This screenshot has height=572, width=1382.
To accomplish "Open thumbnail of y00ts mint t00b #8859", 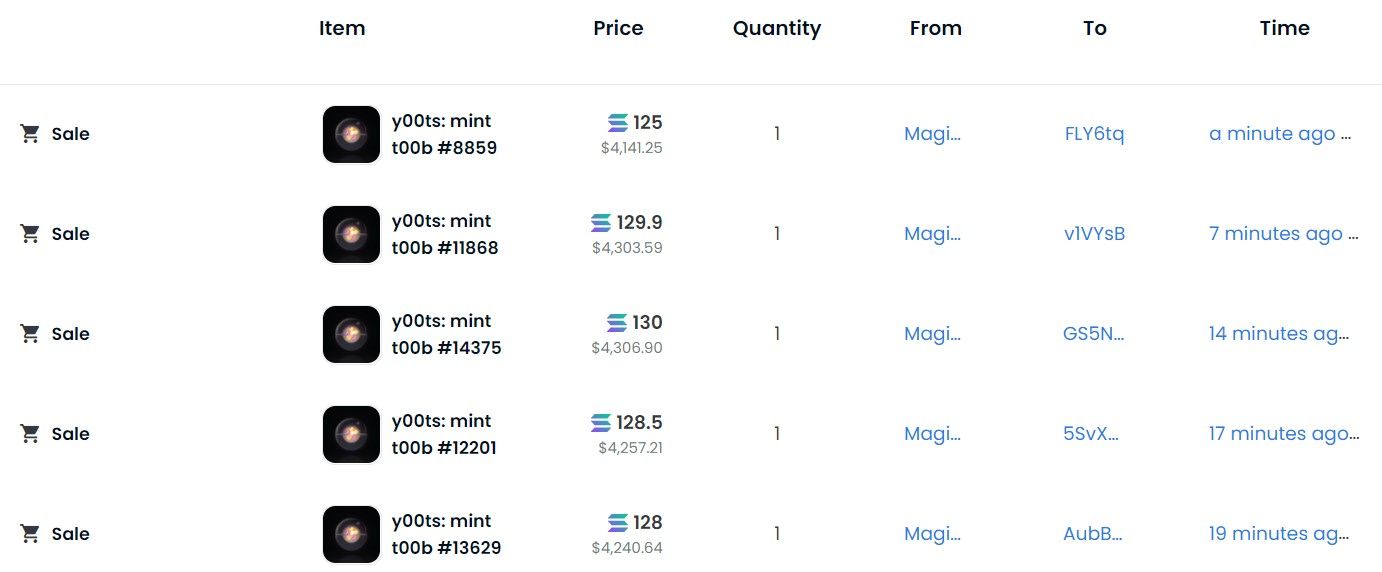I will tap(351, 134).
